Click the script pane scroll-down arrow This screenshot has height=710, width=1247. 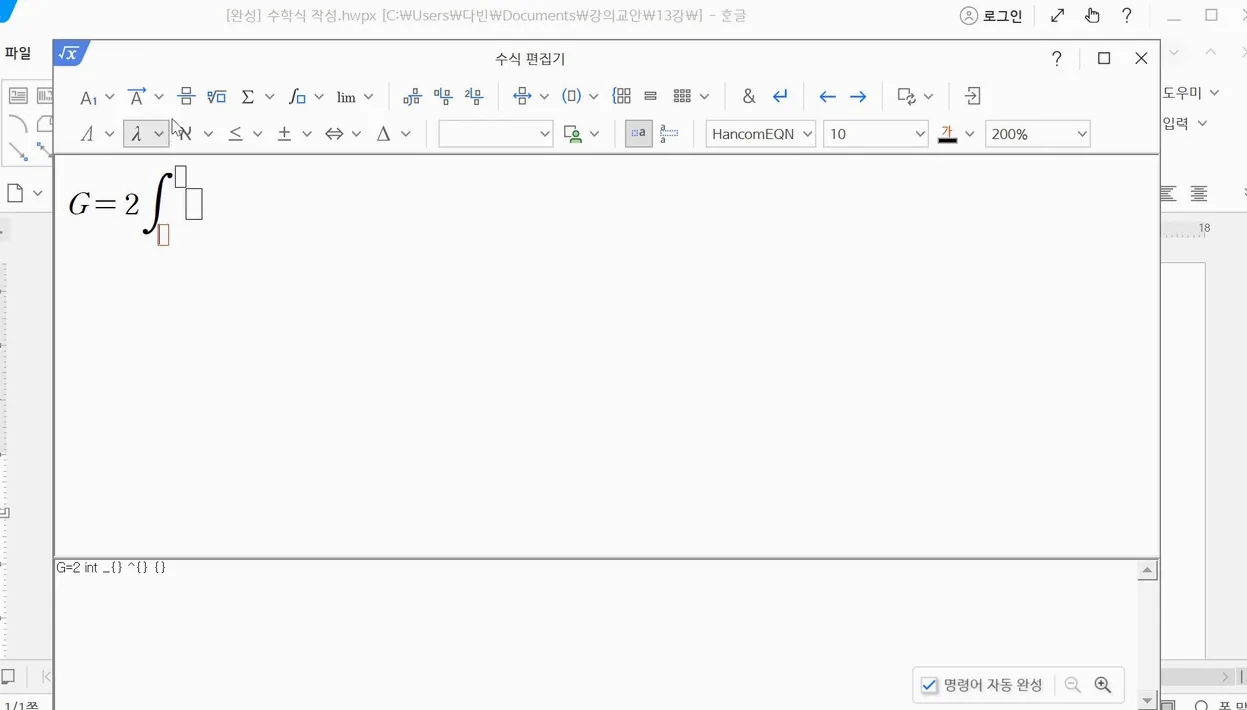pos(1148,701)
